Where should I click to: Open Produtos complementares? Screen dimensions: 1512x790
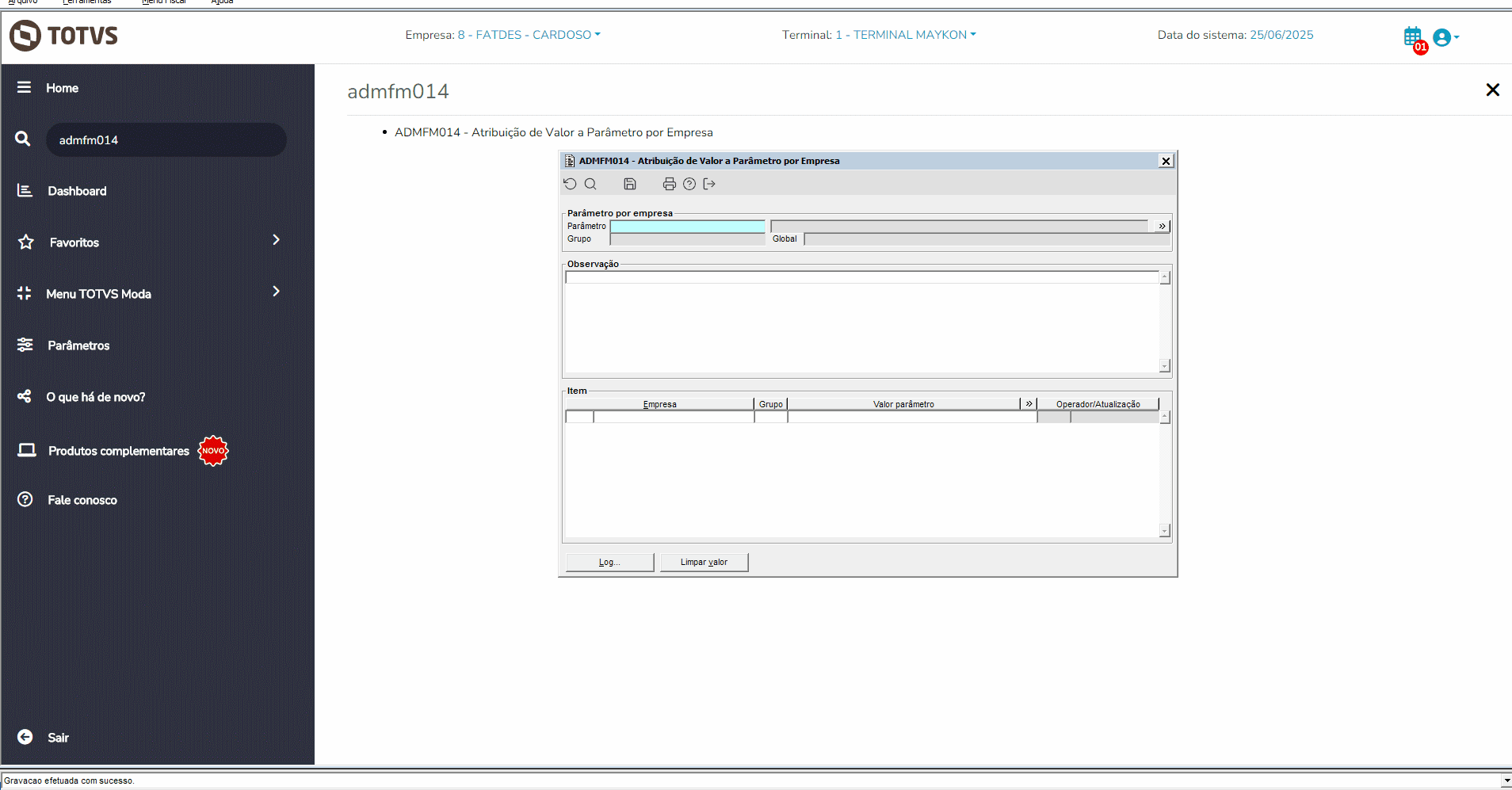119,451
